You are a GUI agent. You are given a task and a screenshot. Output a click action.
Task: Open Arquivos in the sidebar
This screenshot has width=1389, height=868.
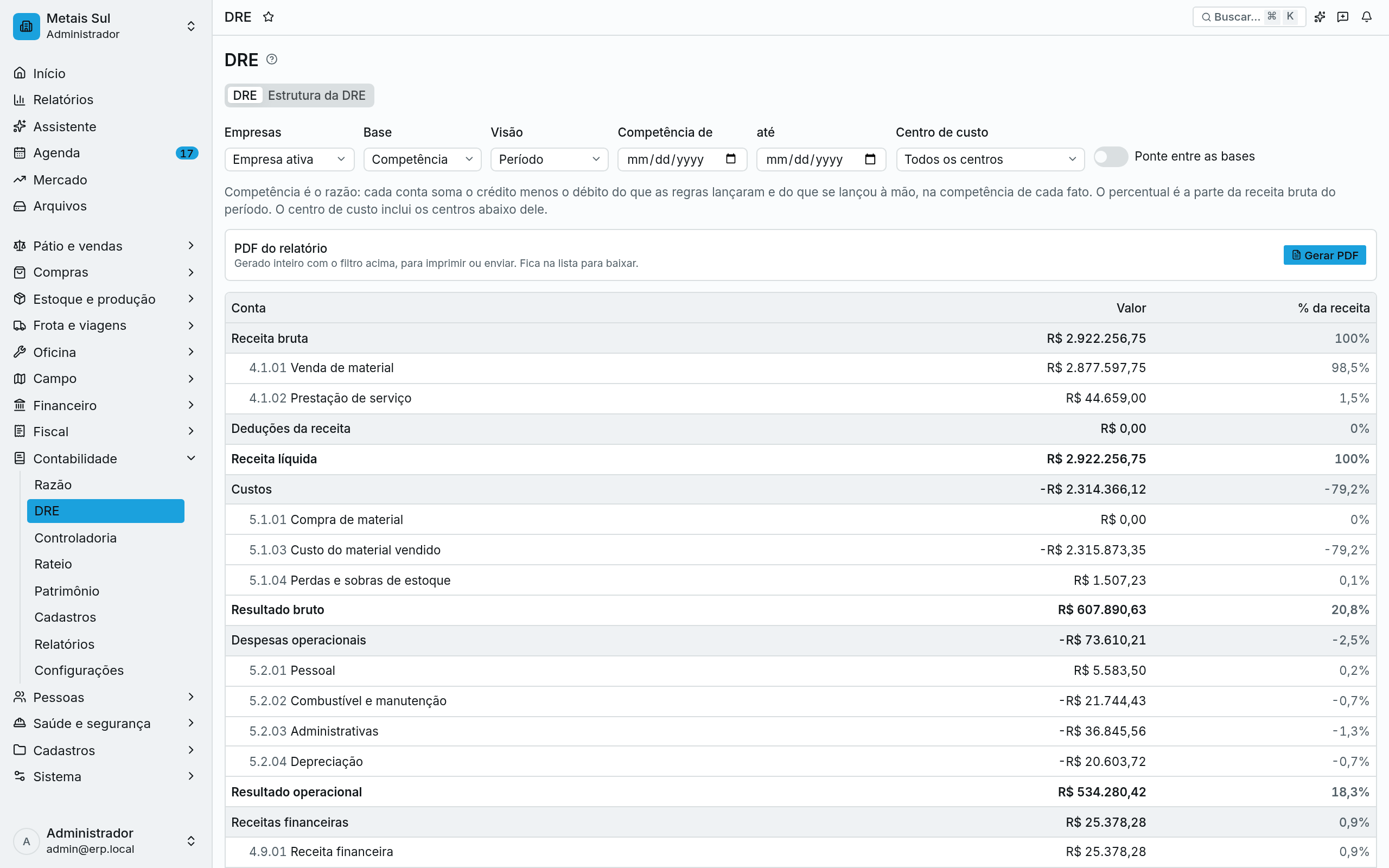pos(106,206)
